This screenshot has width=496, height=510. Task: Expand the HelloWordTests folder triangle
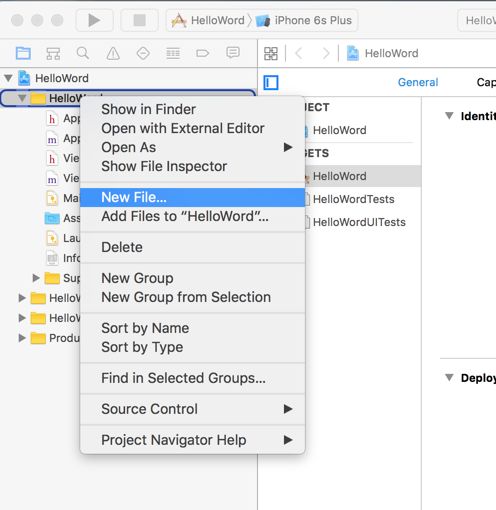pos(22,298)
